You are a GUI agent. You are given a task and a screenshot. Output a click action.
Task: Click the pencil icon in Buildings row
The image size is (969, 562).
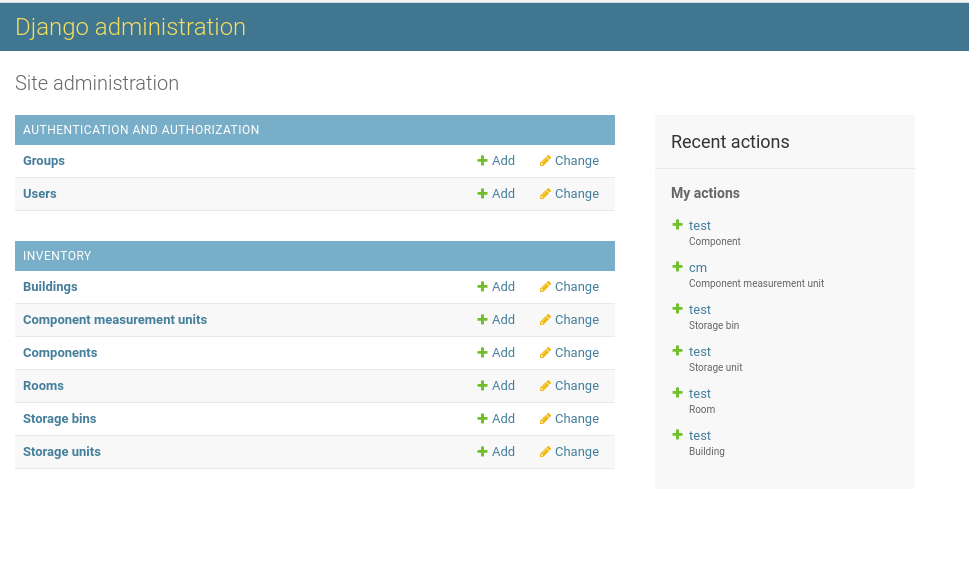point(544,287)
